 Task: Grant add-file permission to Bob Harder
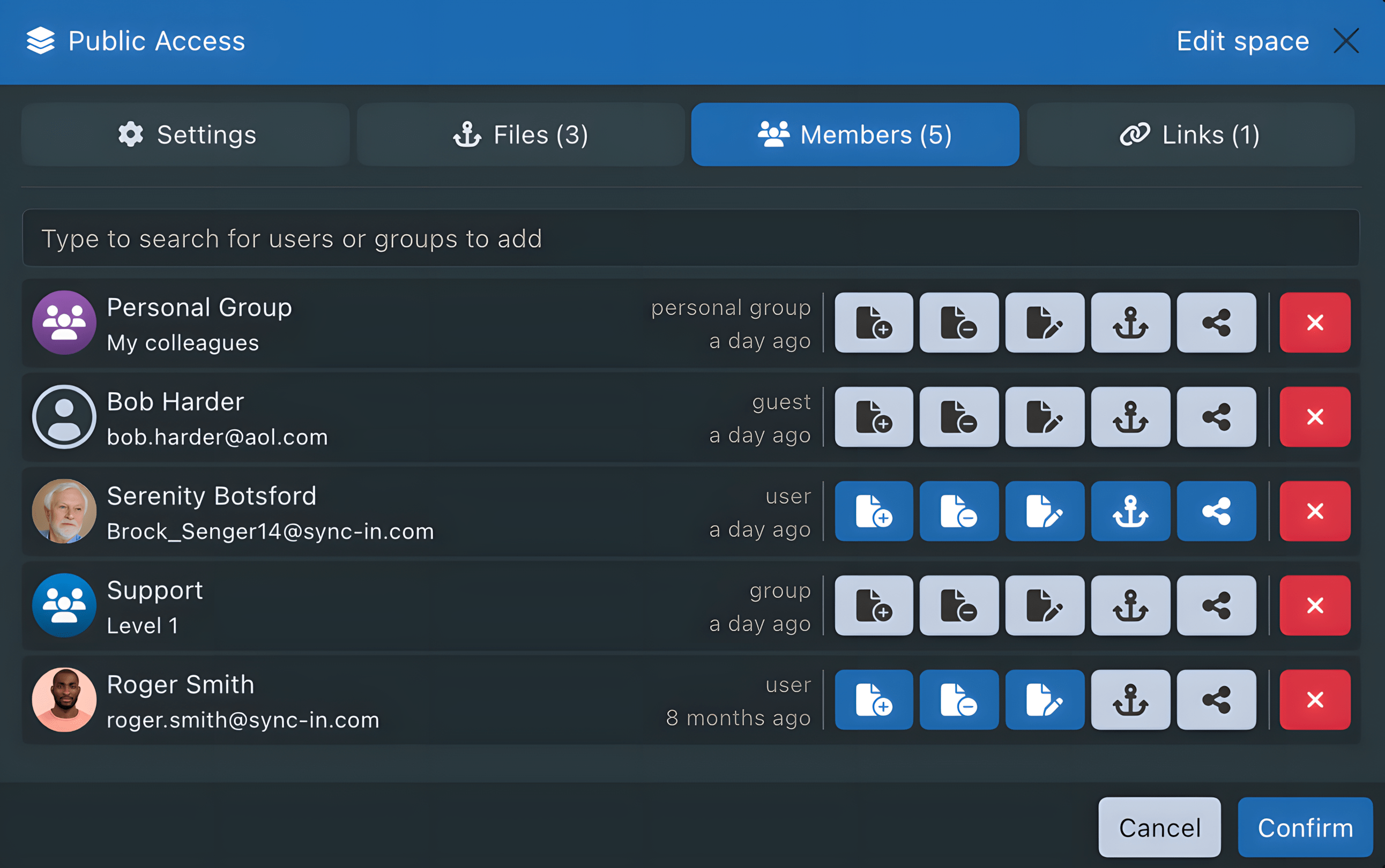(x=873, y=417)
